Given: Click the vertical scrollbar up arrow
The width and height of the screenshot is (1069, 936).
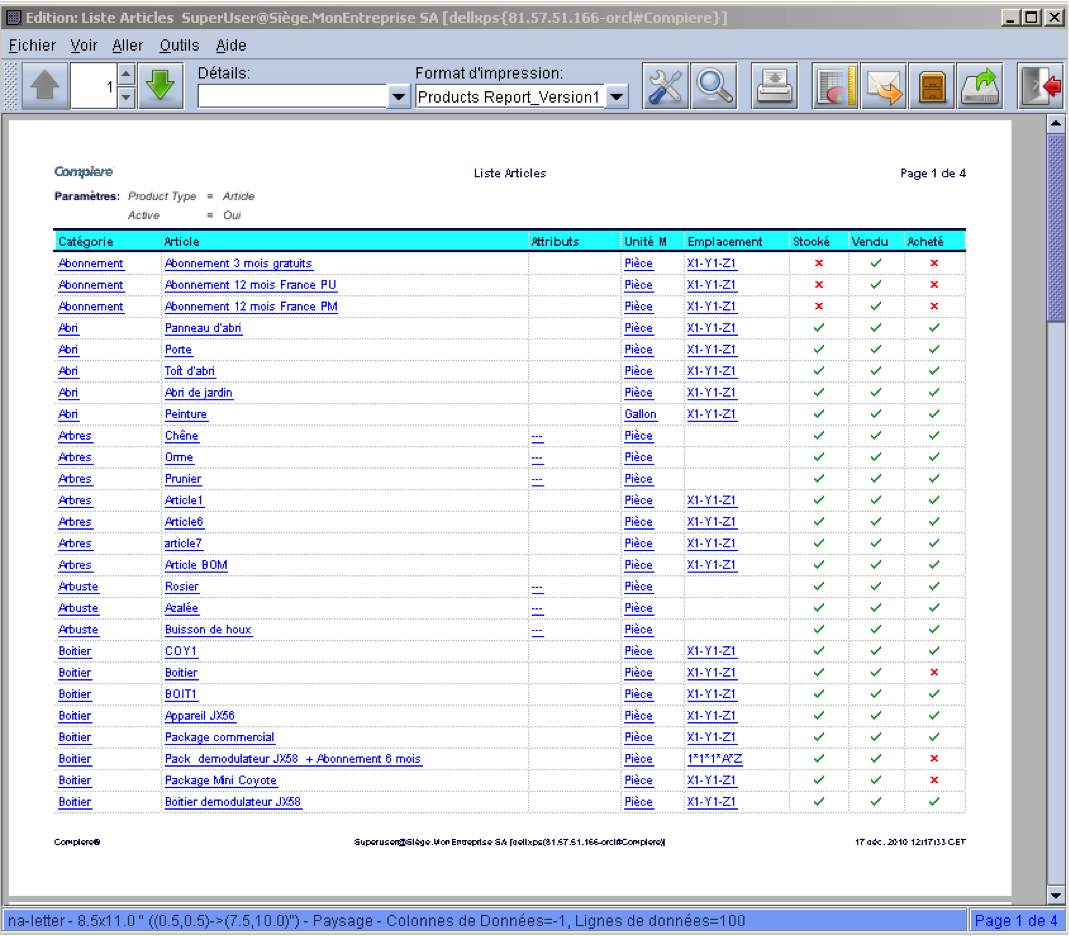Looking at the screenshot, I should [x=1055, y=124].
